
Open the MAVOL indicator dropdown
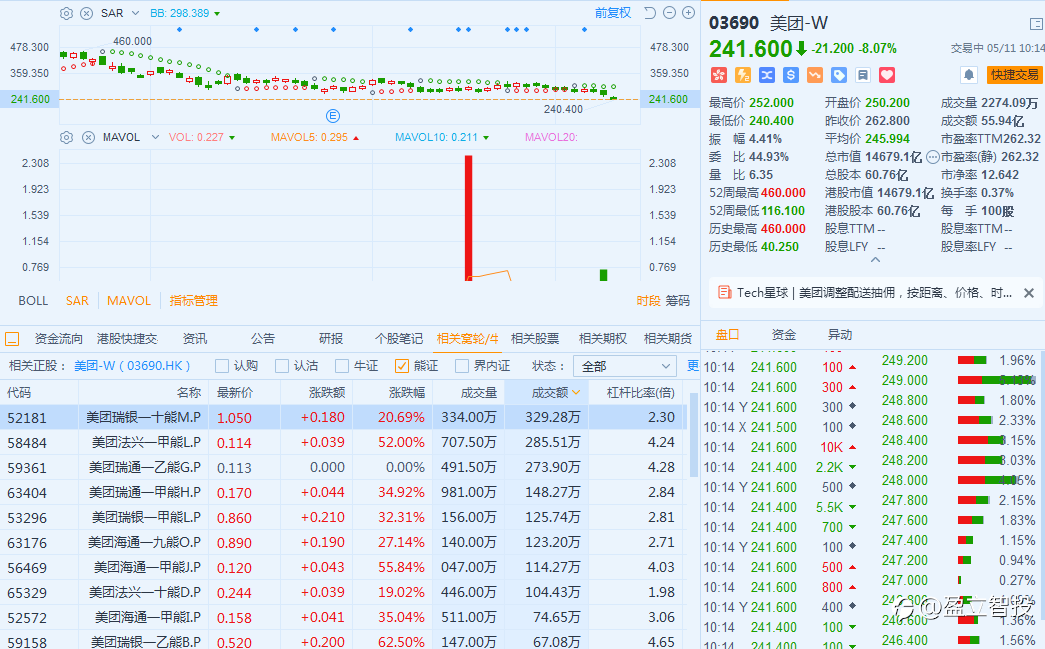(155, 137)
